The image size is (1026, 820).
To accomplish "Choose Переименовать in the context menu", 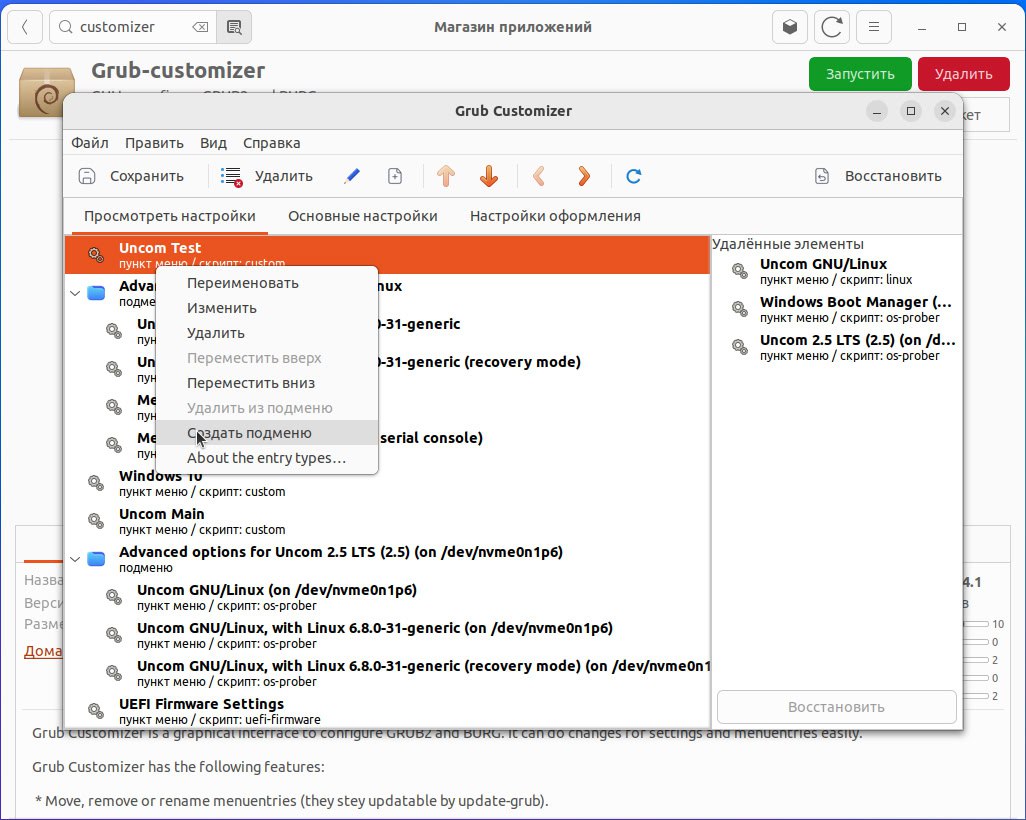I will tap(267, 283).
